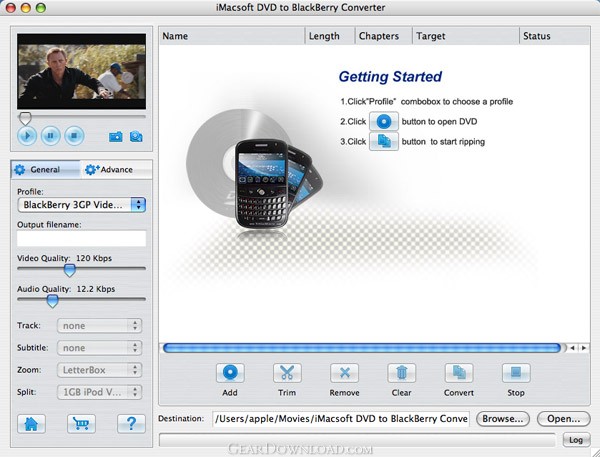Viewport: 600px width, 457px height.
Task: Click the Clear trash icon
Action: point(401,373)
